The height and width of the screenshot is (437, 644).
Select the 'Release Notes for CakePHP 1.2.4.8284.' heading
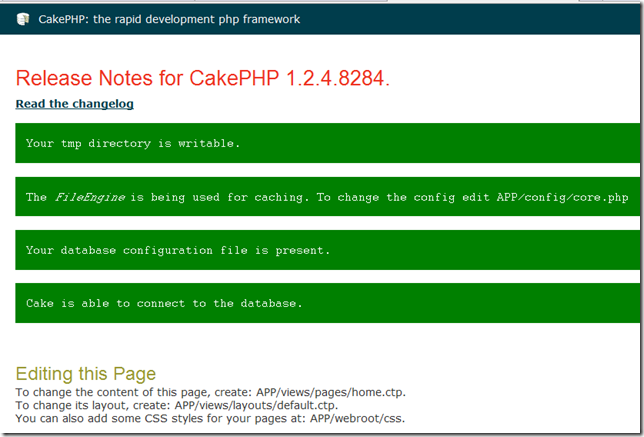pos(202,78)
